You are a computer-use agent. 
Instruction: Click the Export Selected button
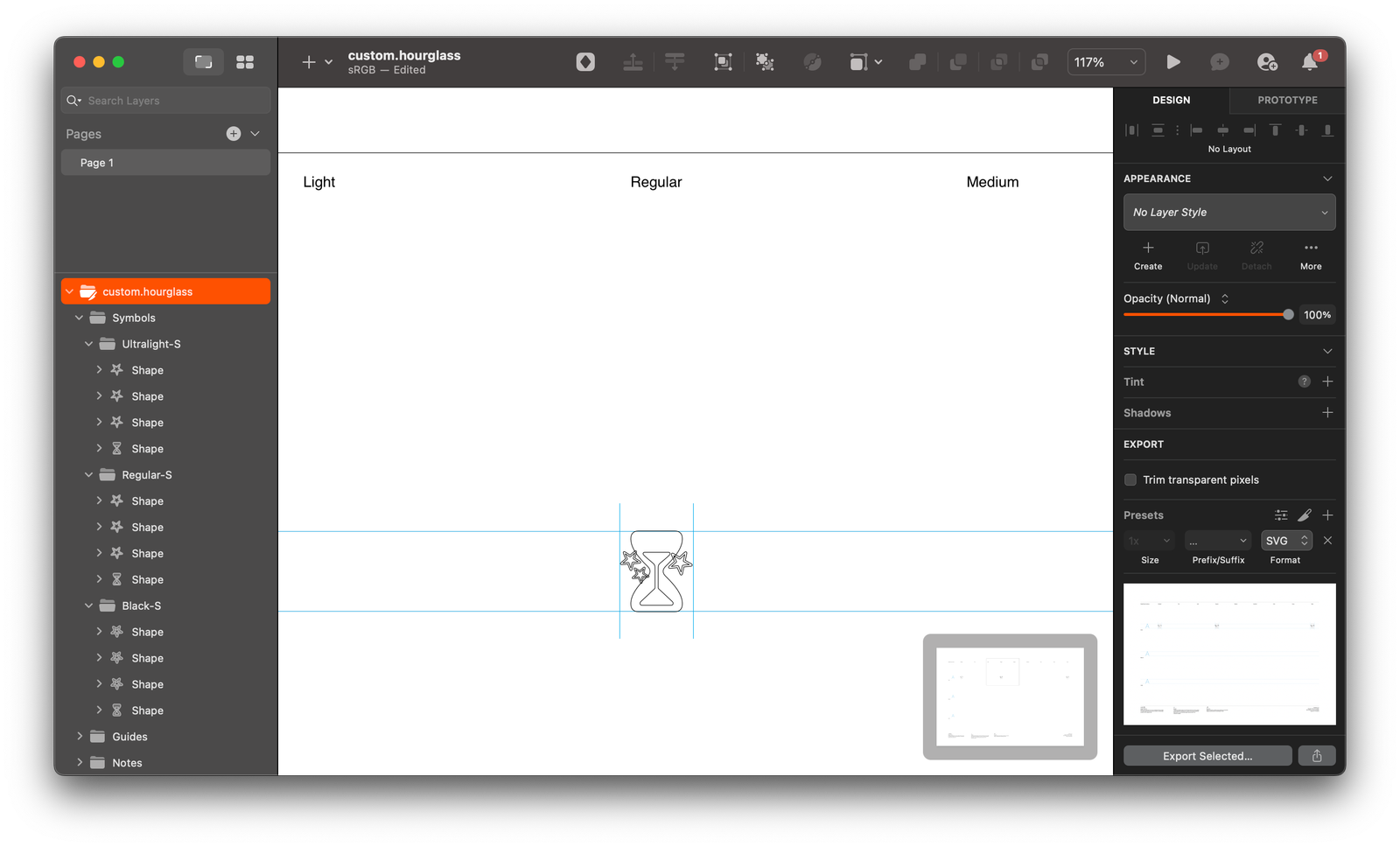tap(1207, 755)
